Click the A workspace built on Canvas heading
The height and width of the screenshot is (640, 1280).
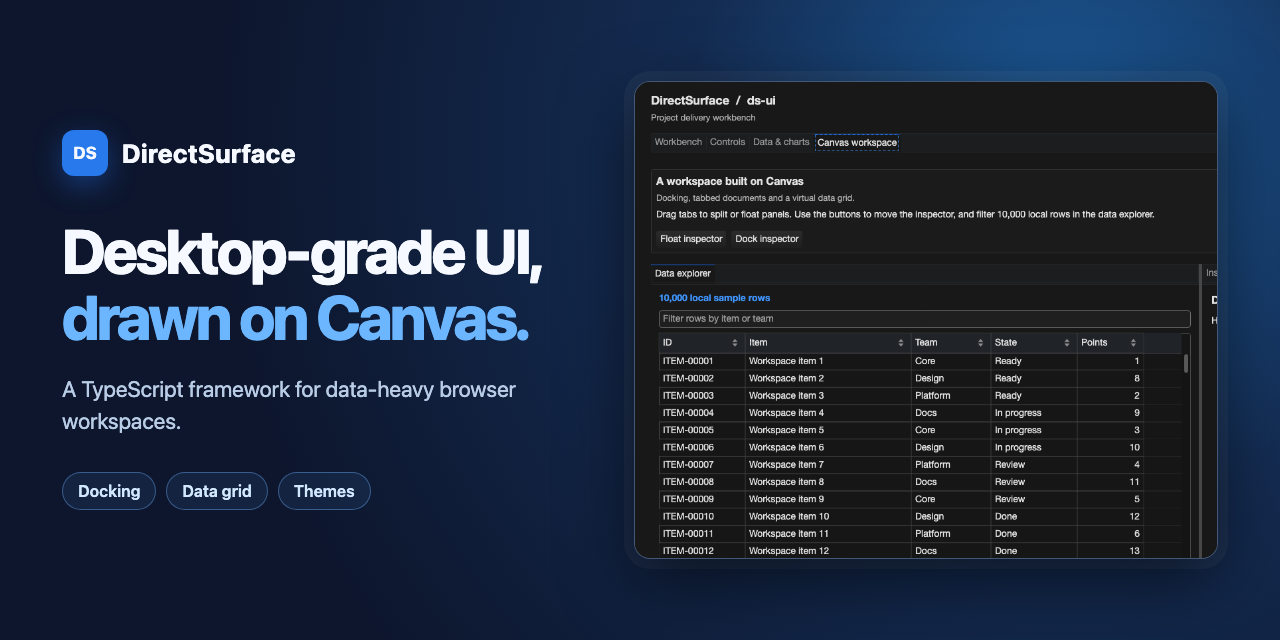730,181
